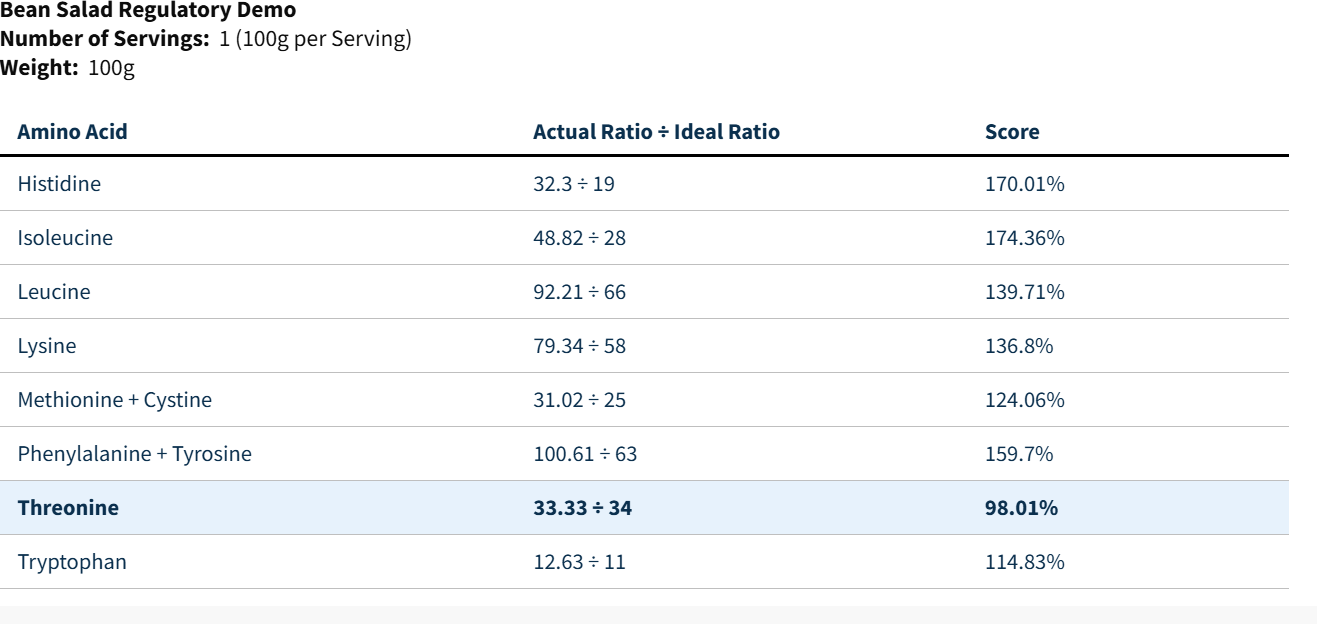
Task: Click the Bean Salad Regulatory Demo title
Action: click(x=148, y=11)
